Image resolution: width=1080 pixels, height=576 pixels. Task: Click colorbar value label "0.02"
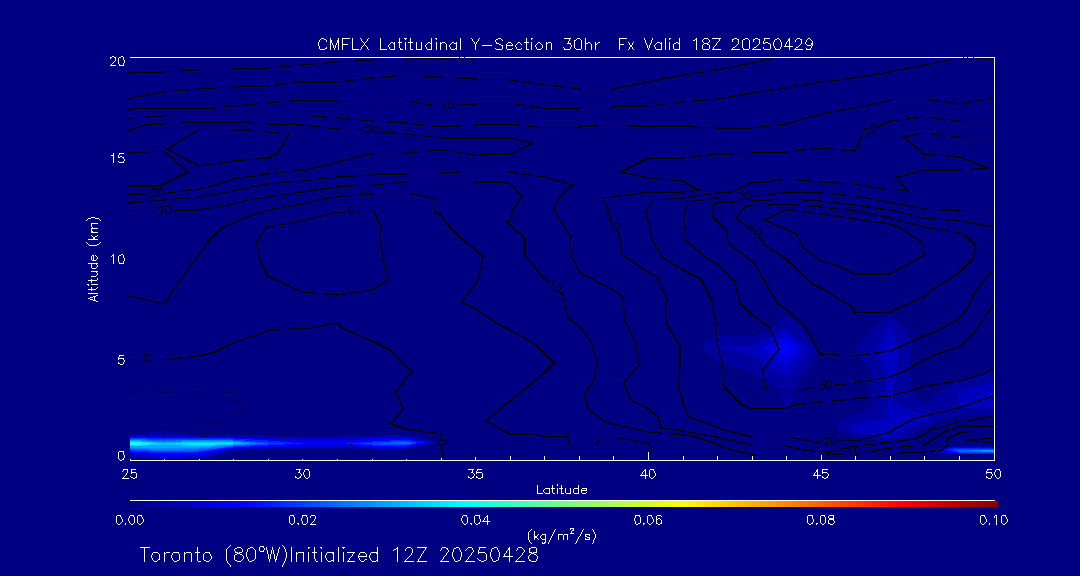pos(302,520)
